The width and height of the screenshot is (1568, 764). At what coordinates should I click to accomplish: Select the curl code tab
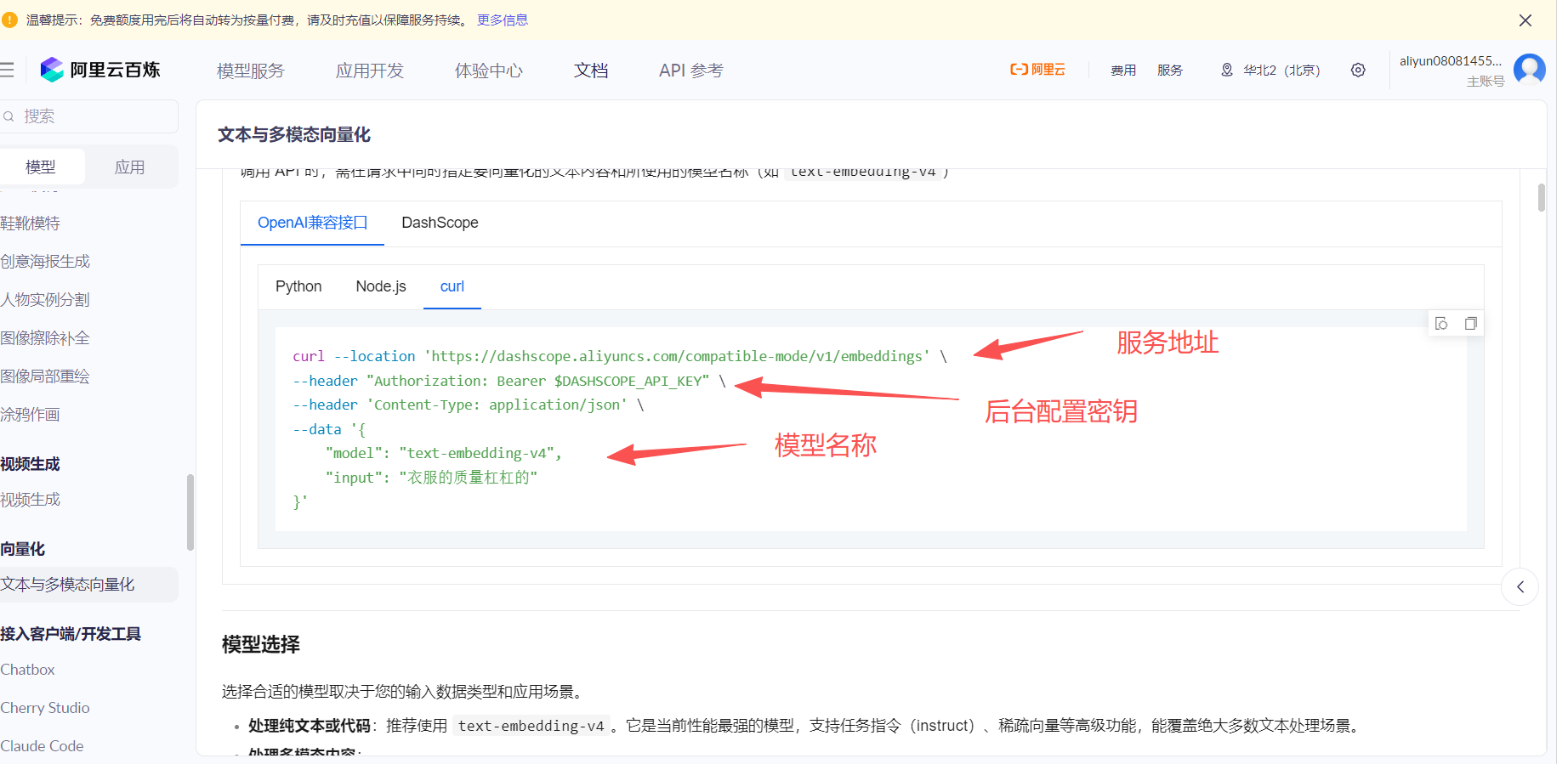point(452,286)
